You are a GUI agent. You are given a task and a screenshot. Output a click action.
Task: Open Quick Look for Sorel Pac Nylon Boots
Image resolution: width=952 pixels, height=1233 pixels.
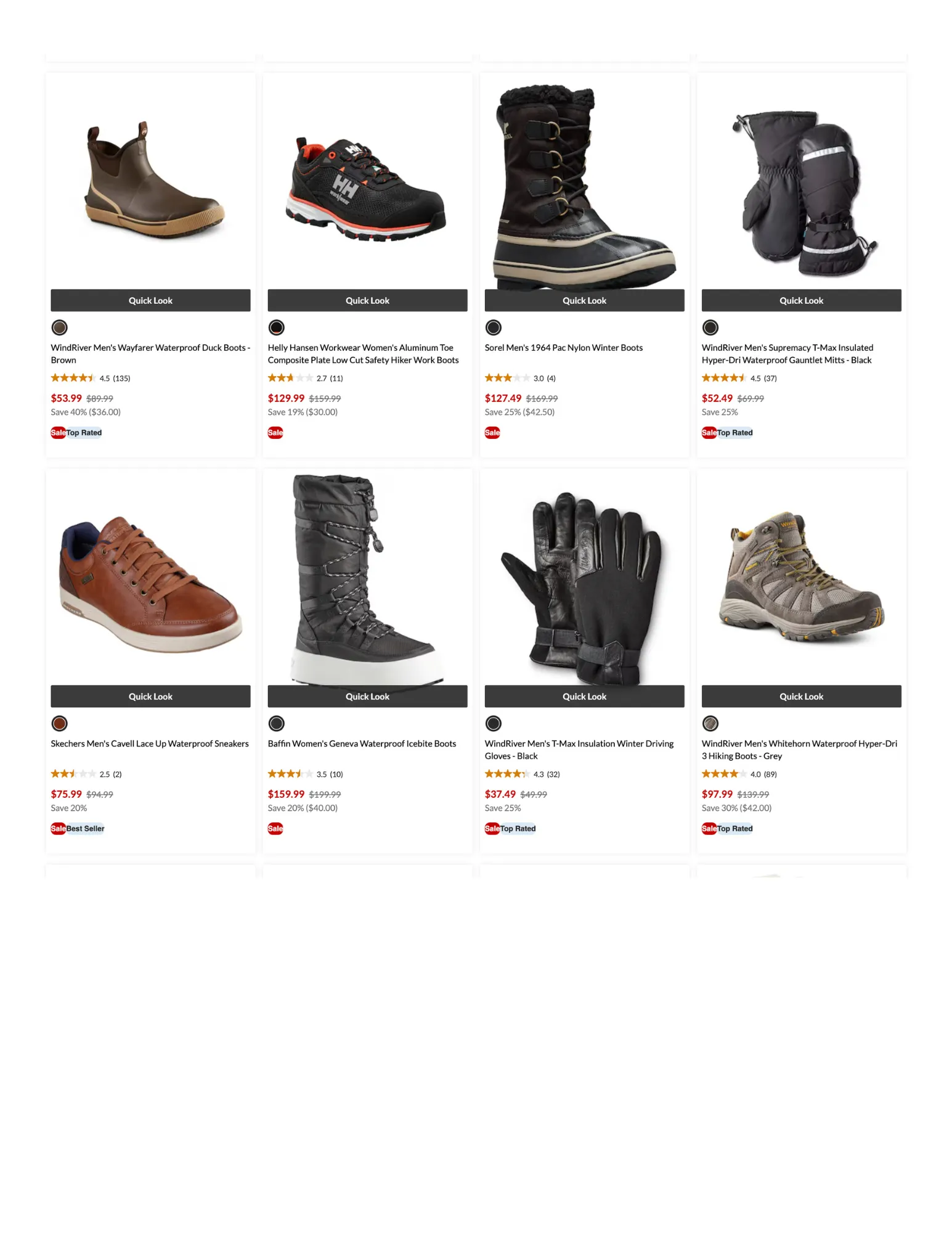(584, 300)
